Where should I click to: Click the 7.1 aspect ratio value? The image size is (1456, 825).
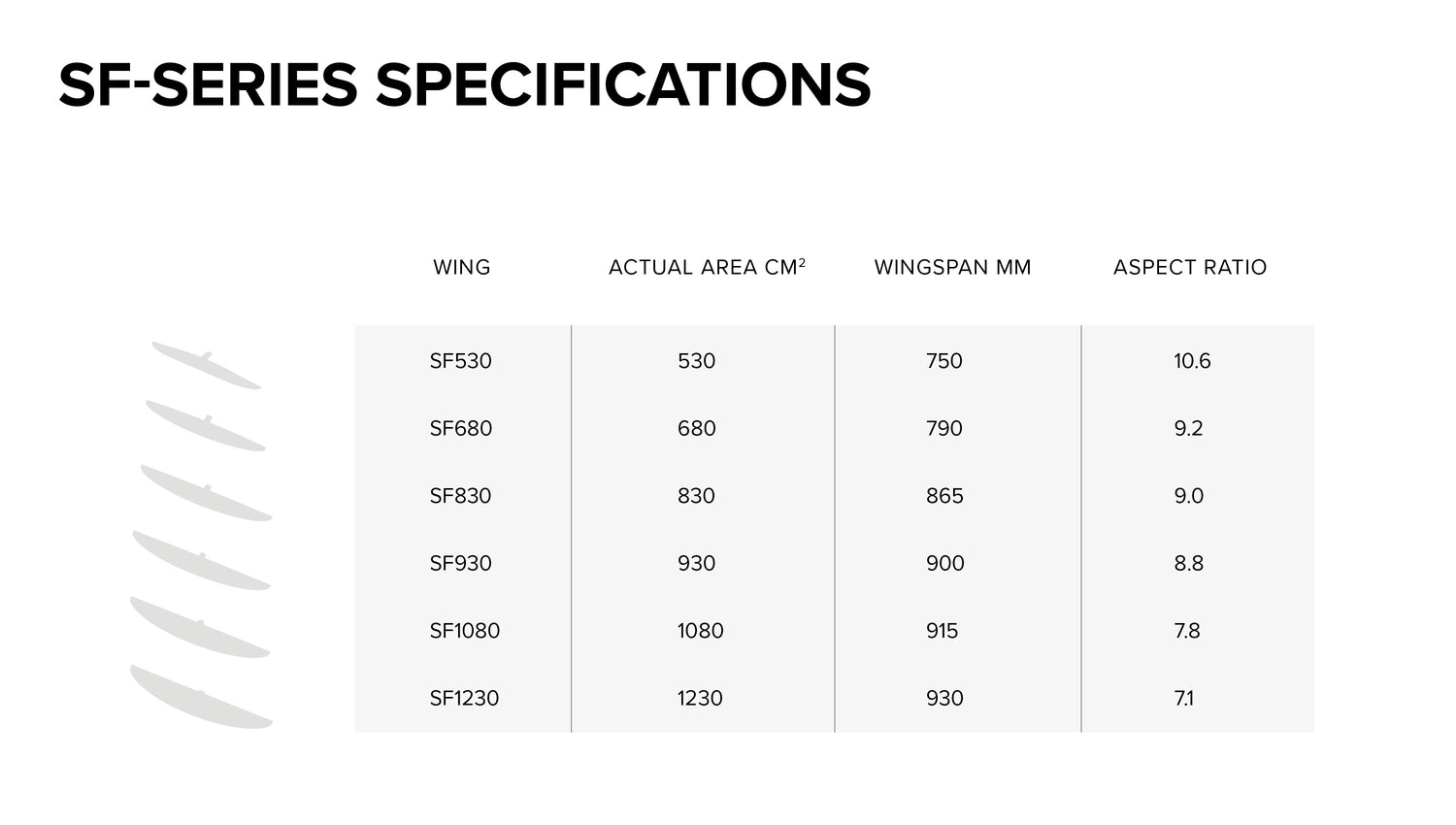pyautogui.click(x=1184, y=698)
